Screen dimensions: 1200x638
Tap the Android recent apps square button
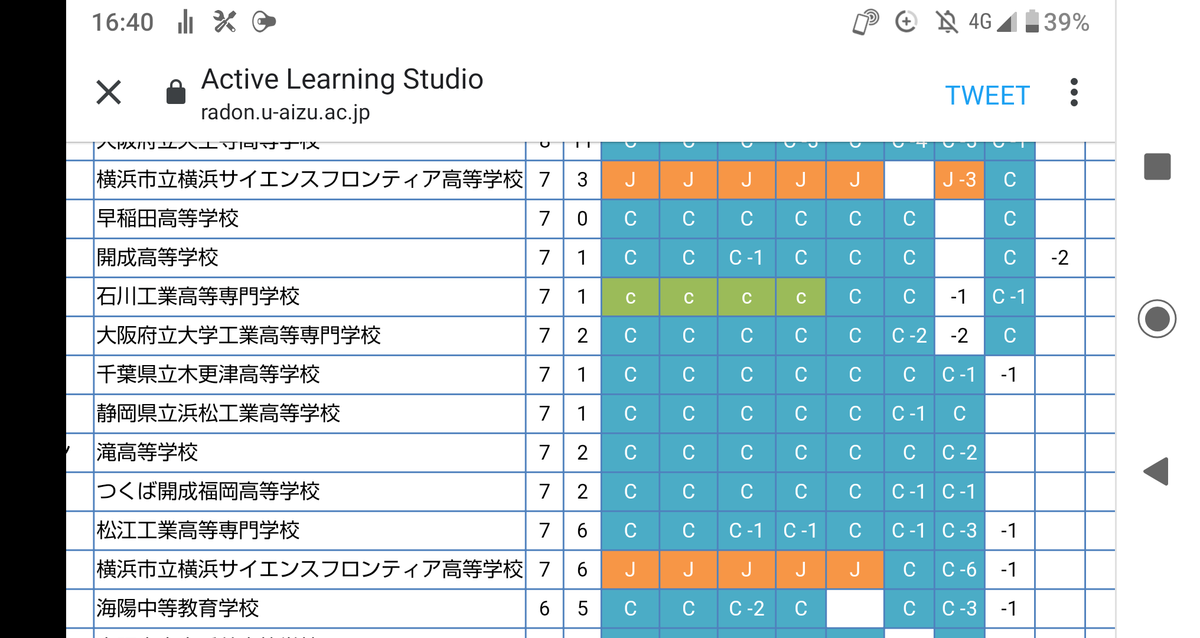tap(1157, 167)
